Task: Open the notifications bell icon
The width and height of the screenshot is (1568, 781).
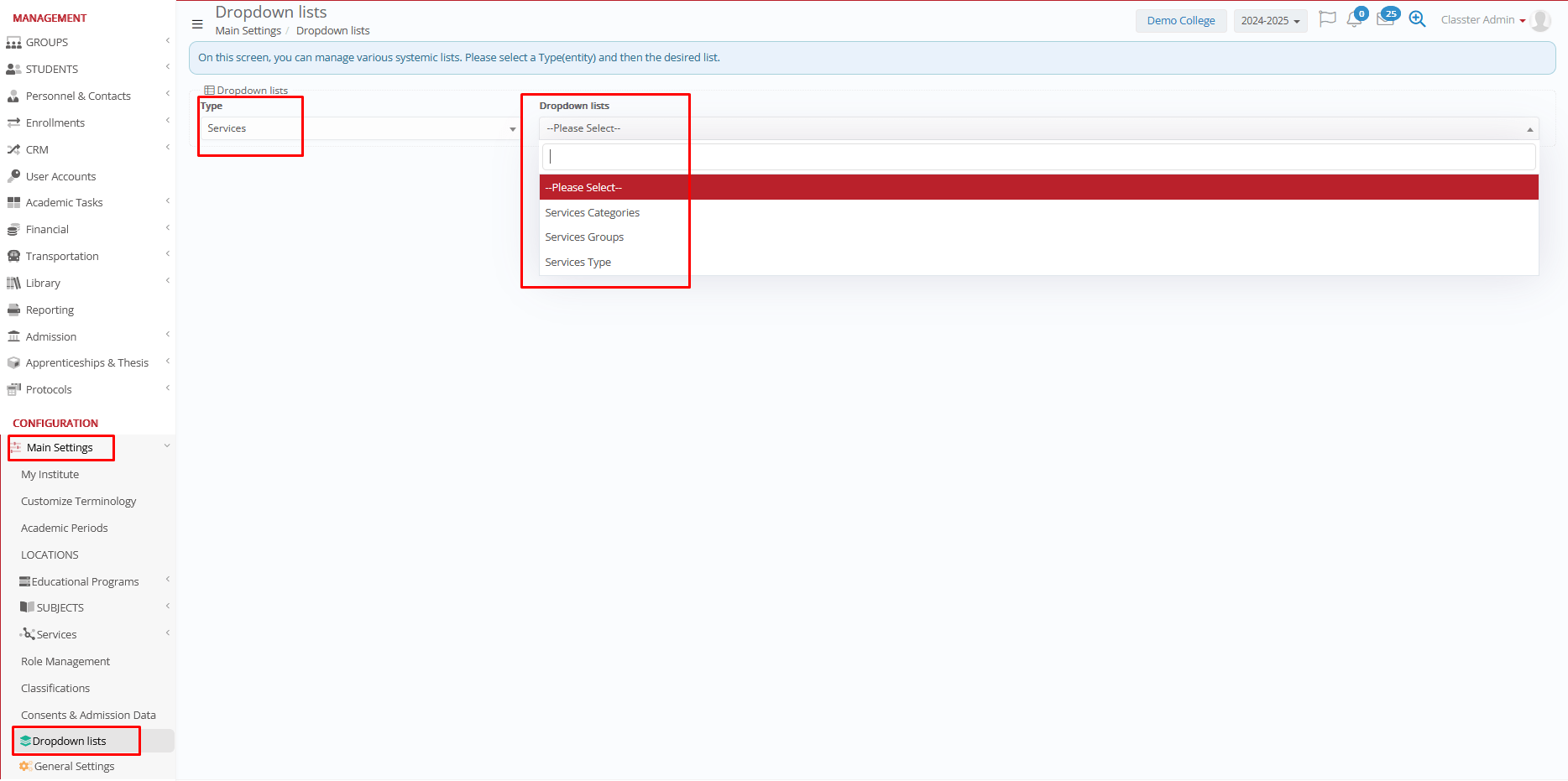Action: 1354,19
